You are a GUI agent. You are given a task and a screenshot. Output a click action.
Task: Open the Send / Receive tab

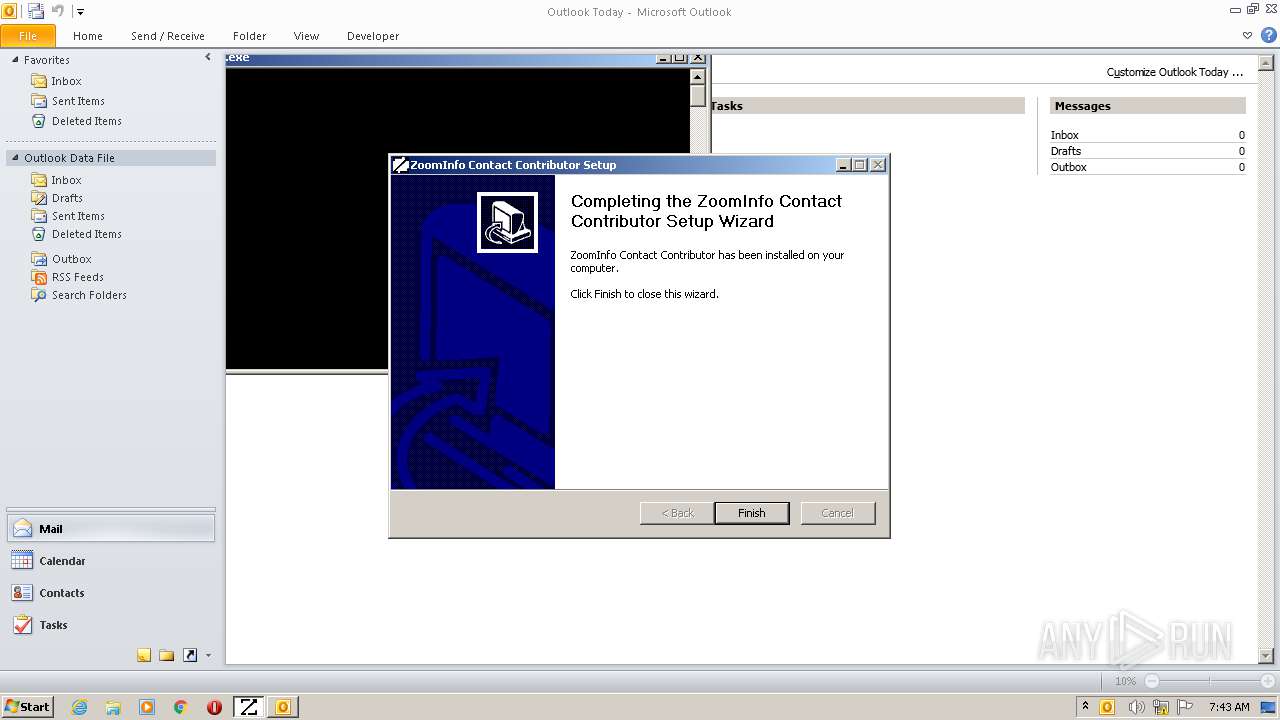(168, 36)
